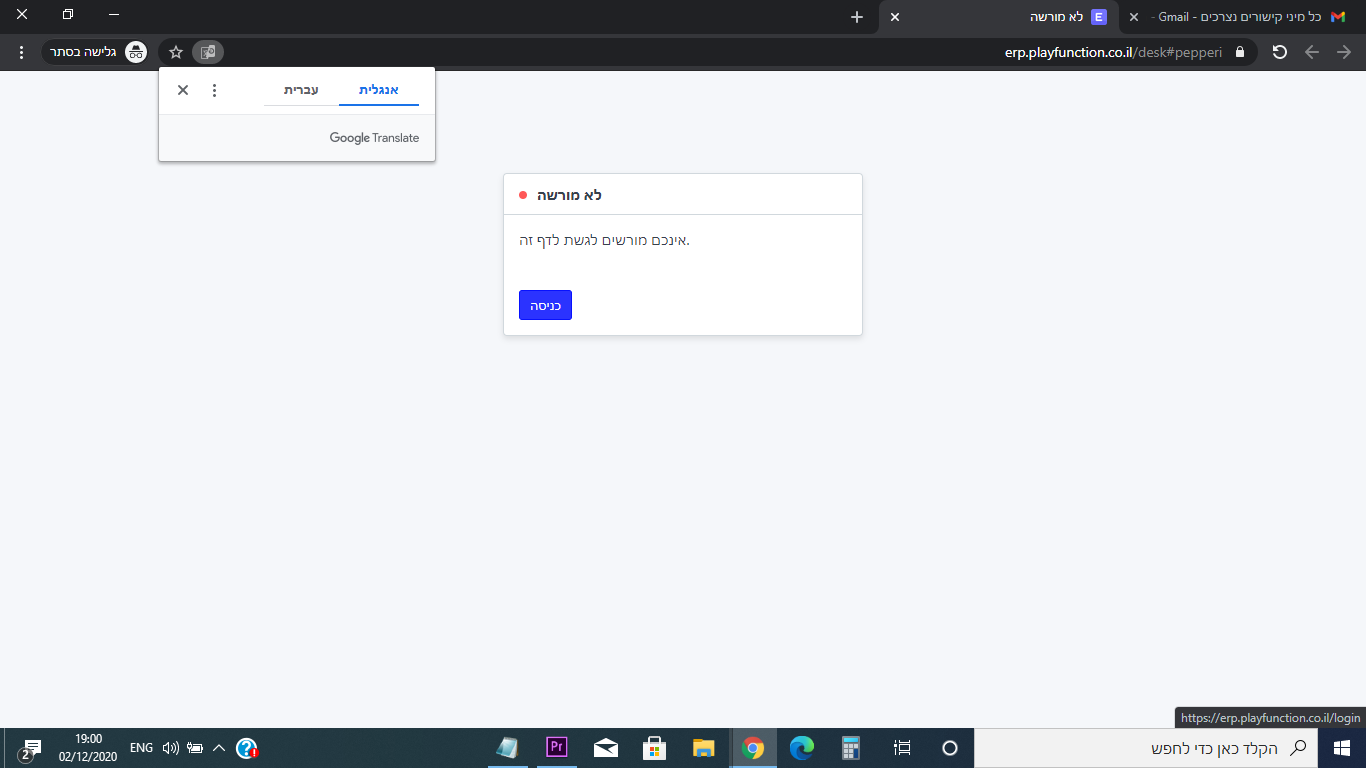Restore down the Chrome window
Viewport: 1366px width, 768px height.
coord(68,15)
